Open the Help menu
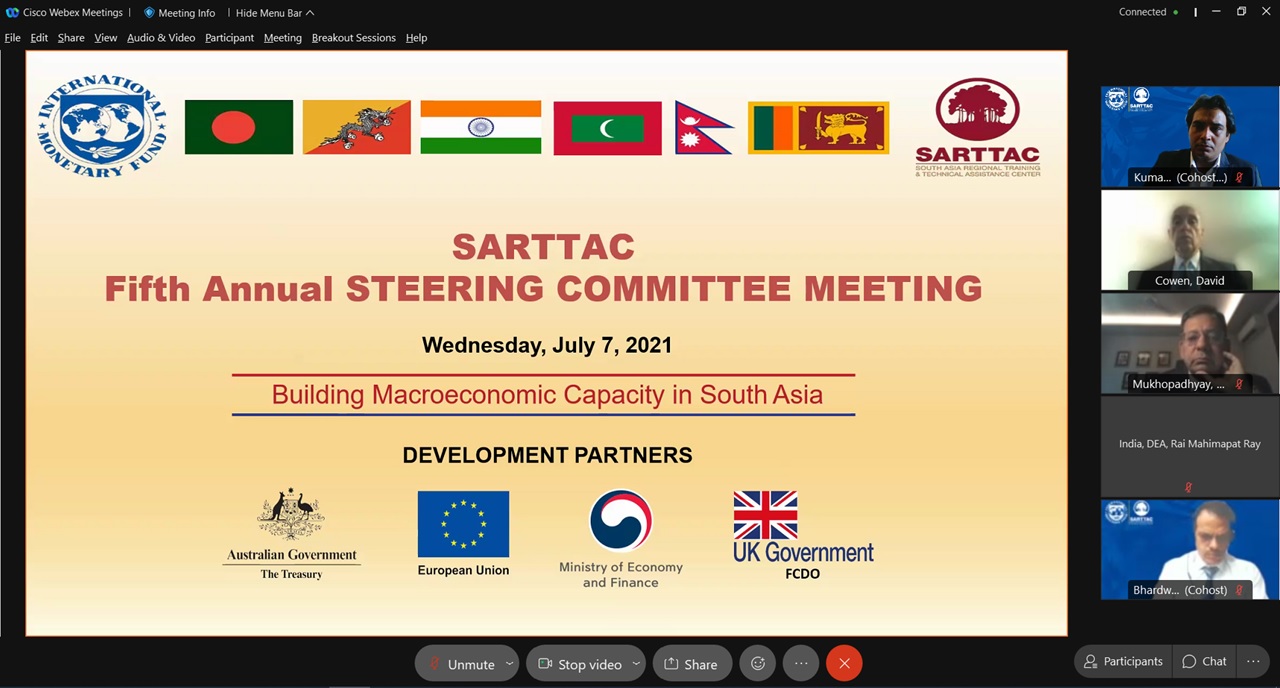Image resolution: width=1280 pixels, height=688 pixels. (416, 38)
